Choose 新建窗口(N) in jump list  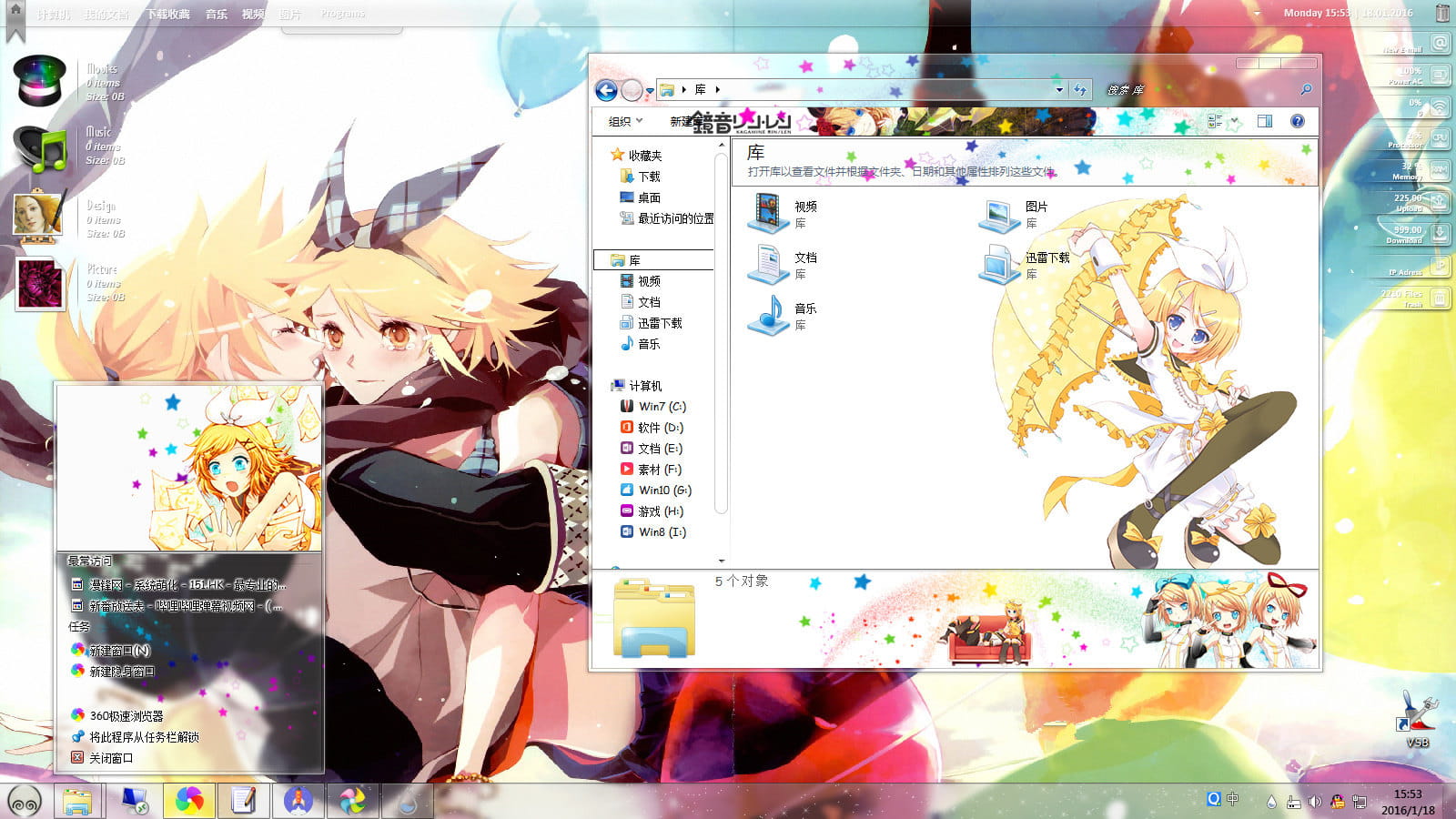110,651
